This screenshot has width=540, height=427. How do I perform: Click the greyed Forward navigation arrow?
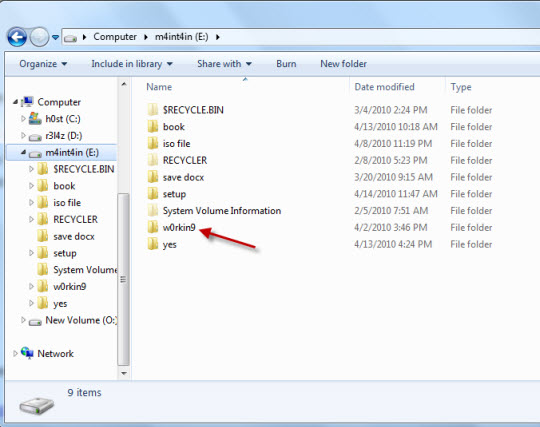39,37
